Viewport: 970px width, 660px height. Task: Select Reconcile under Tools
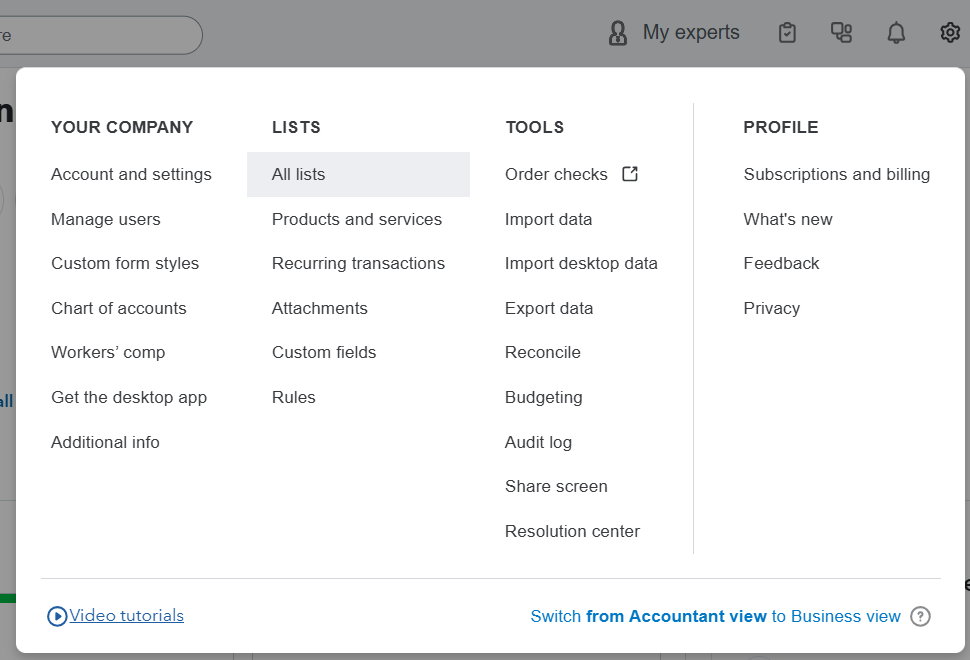tap(542, 352)
